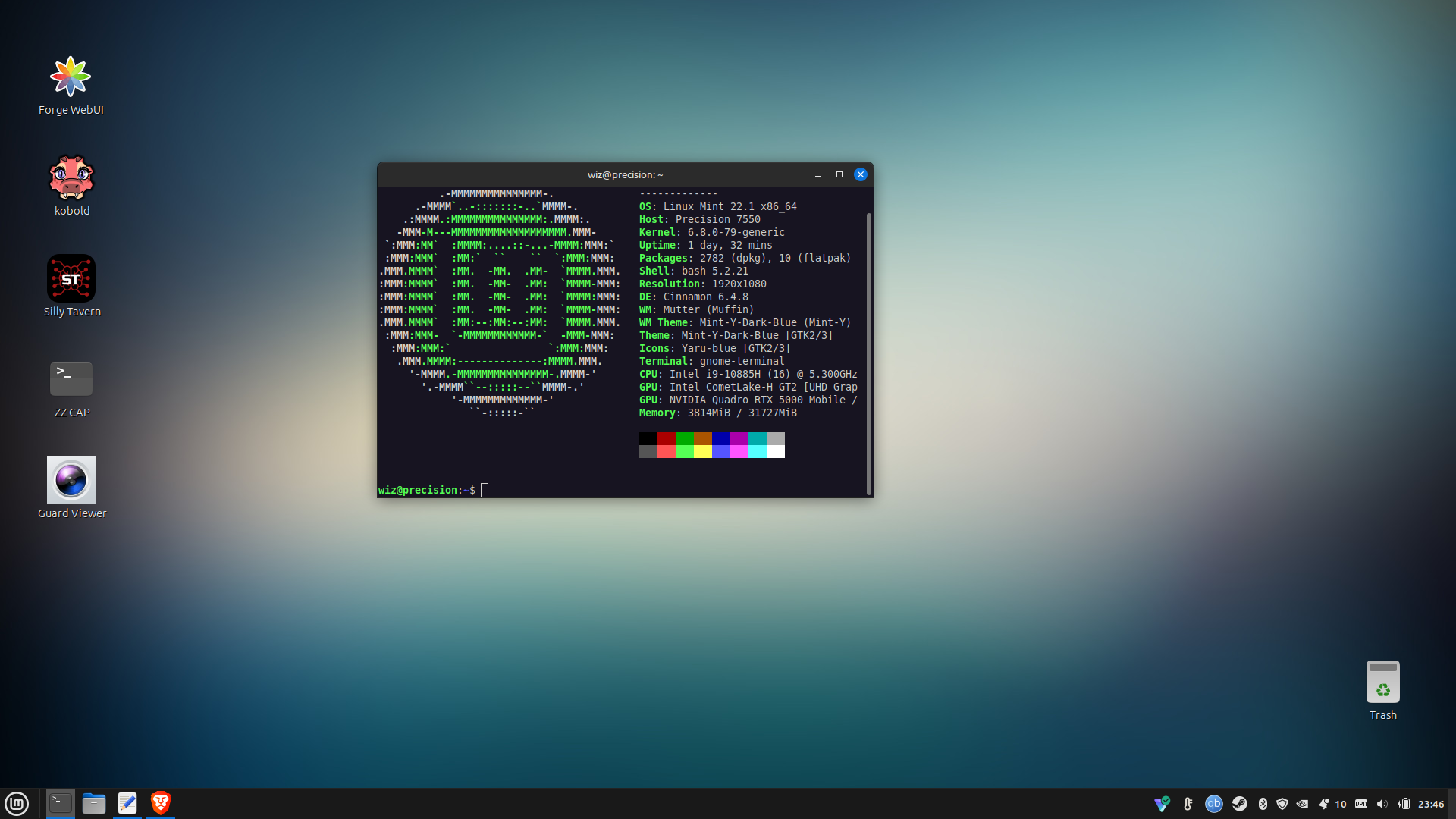Click the Uptime line '1 day, 32 mins'

coord(705,245)
